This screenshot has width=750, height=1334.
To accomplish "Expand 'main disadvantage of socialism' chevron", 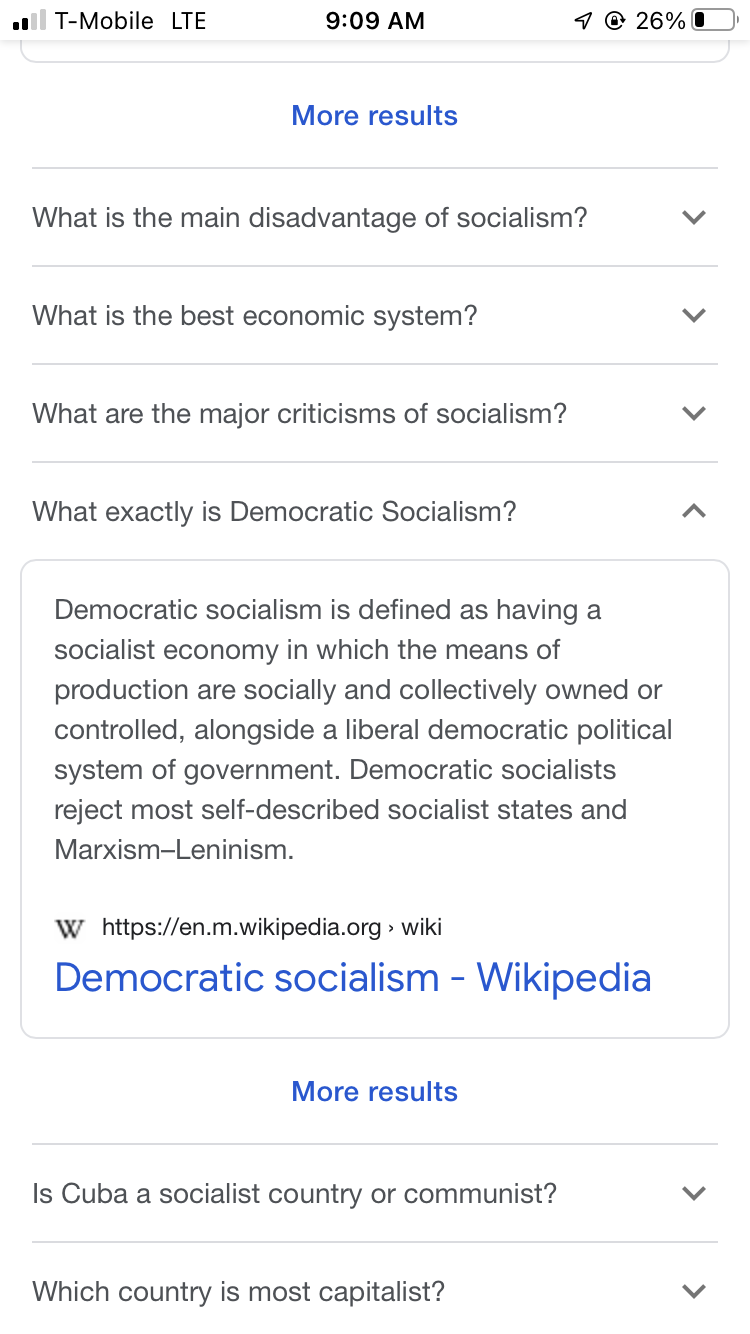I will [693, 217].
